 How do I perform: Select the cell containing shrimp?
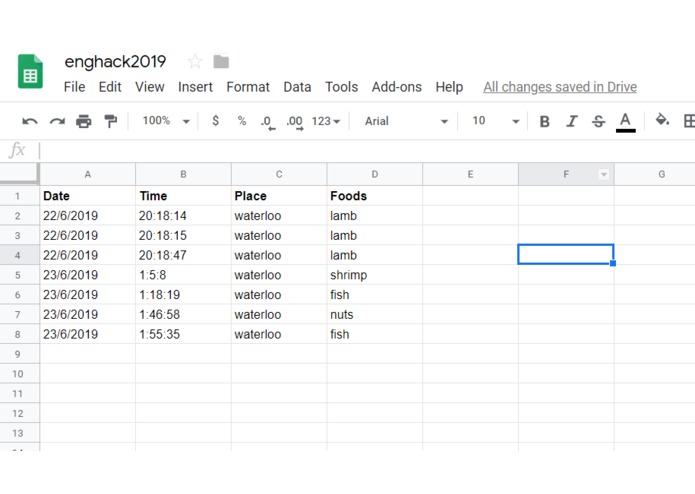click(375, 275)
